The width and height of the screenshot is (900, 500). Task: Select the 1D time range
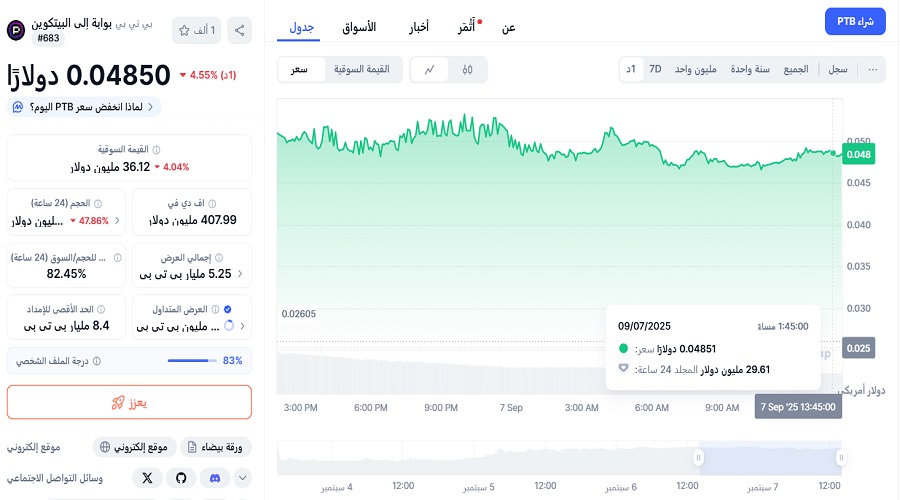click(x=631, y=69)
